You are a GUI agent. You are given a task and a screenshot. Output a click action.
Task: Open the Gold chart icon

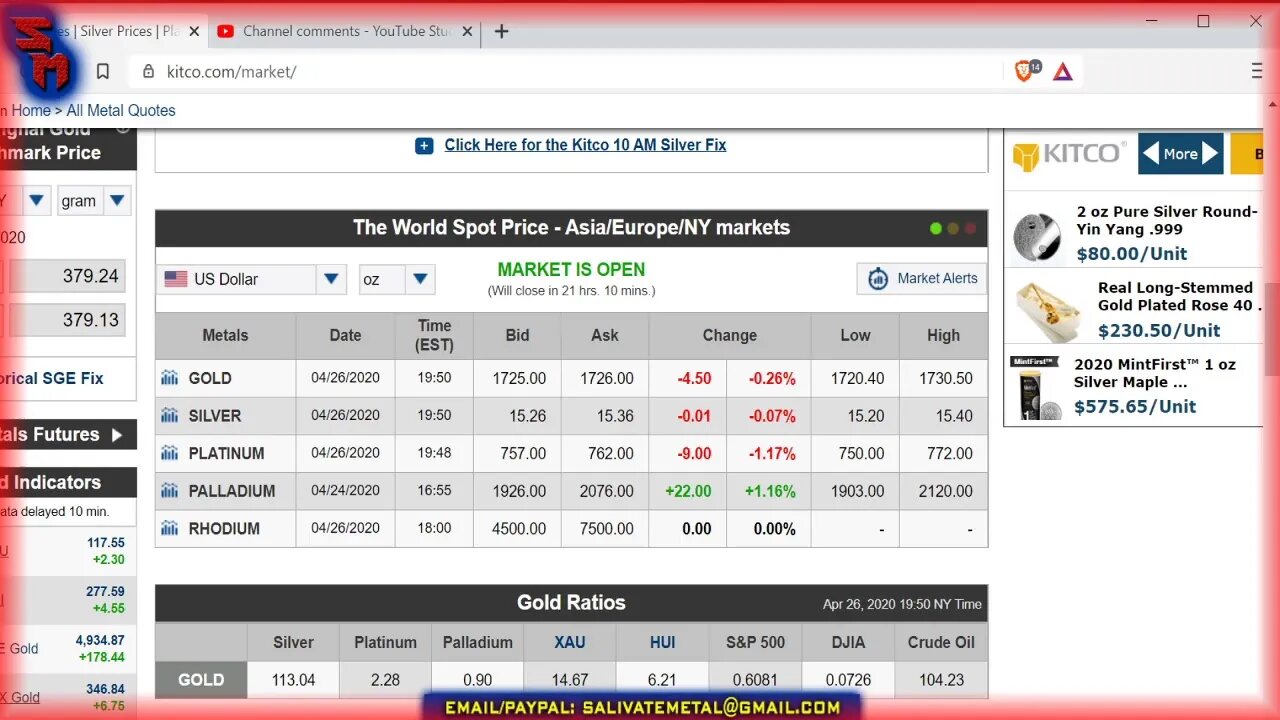tap(170, 378)
